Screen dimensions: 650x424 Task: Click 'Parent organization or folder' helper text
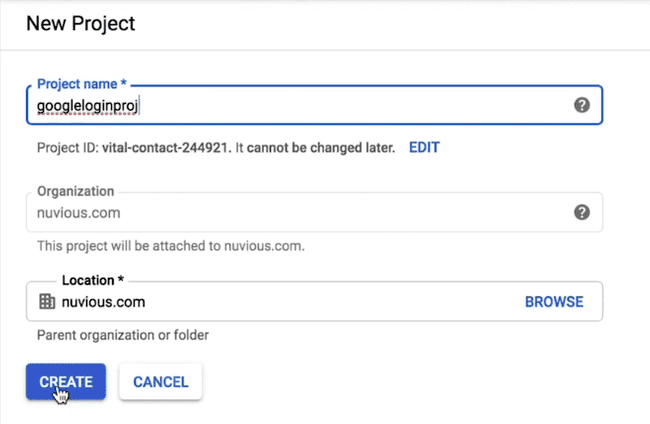(123, 335)
